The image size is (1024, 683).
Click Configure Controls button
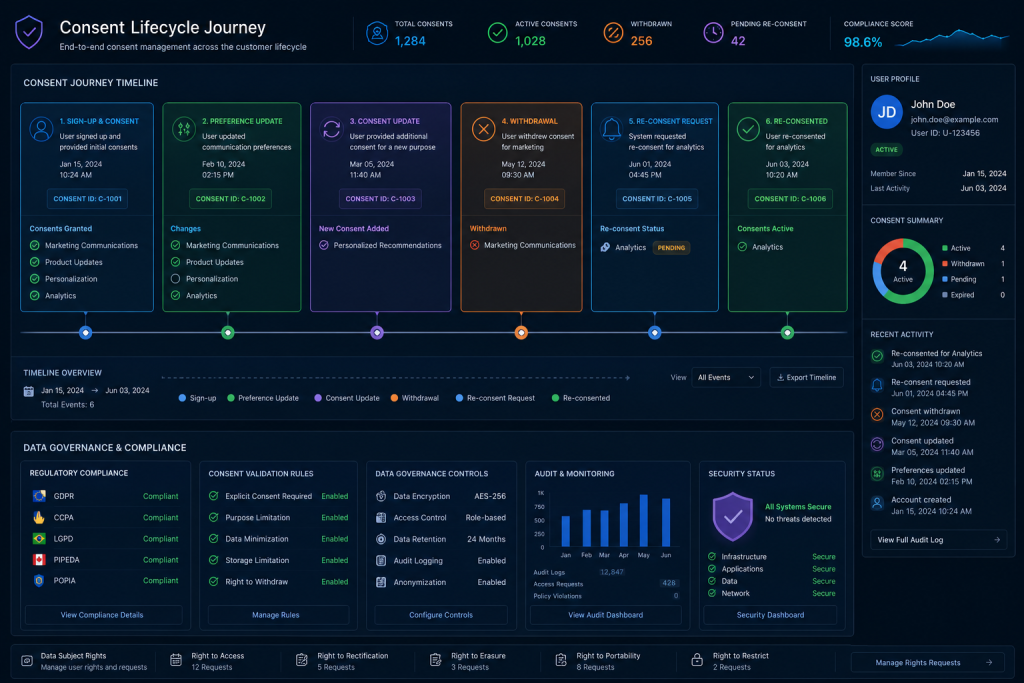tap(441, 615)
